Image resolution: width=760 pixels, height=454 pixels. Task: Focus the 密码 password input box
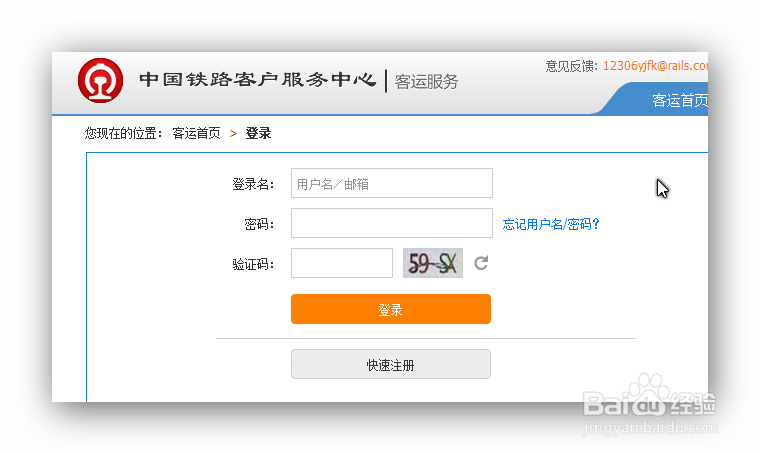[x=392, y=223]
